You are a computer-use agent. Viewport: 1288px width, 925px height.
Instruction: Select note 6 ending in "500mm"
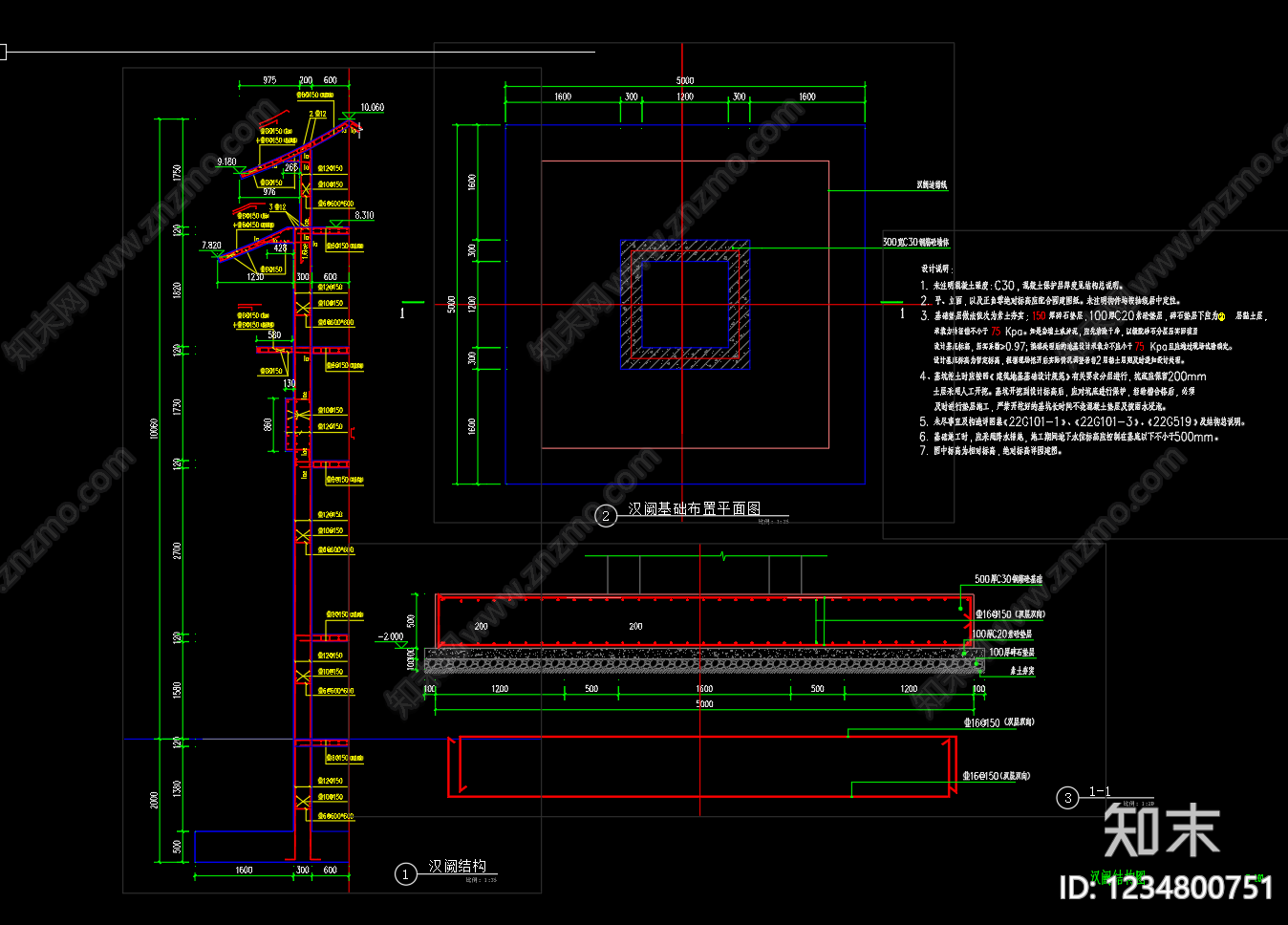pos(1069,437)
